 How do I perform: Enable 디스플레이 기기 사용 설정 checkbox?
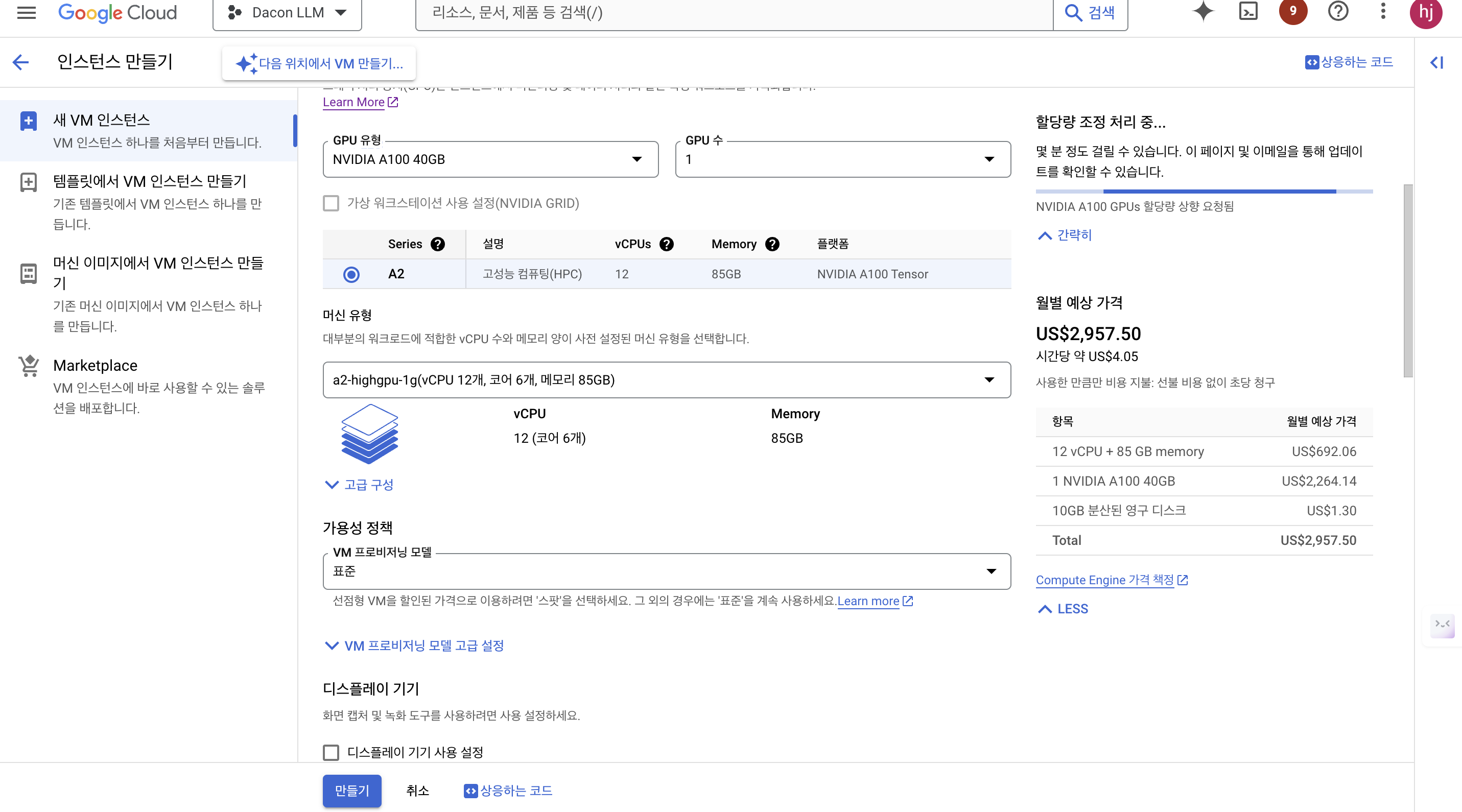[331, 752]
